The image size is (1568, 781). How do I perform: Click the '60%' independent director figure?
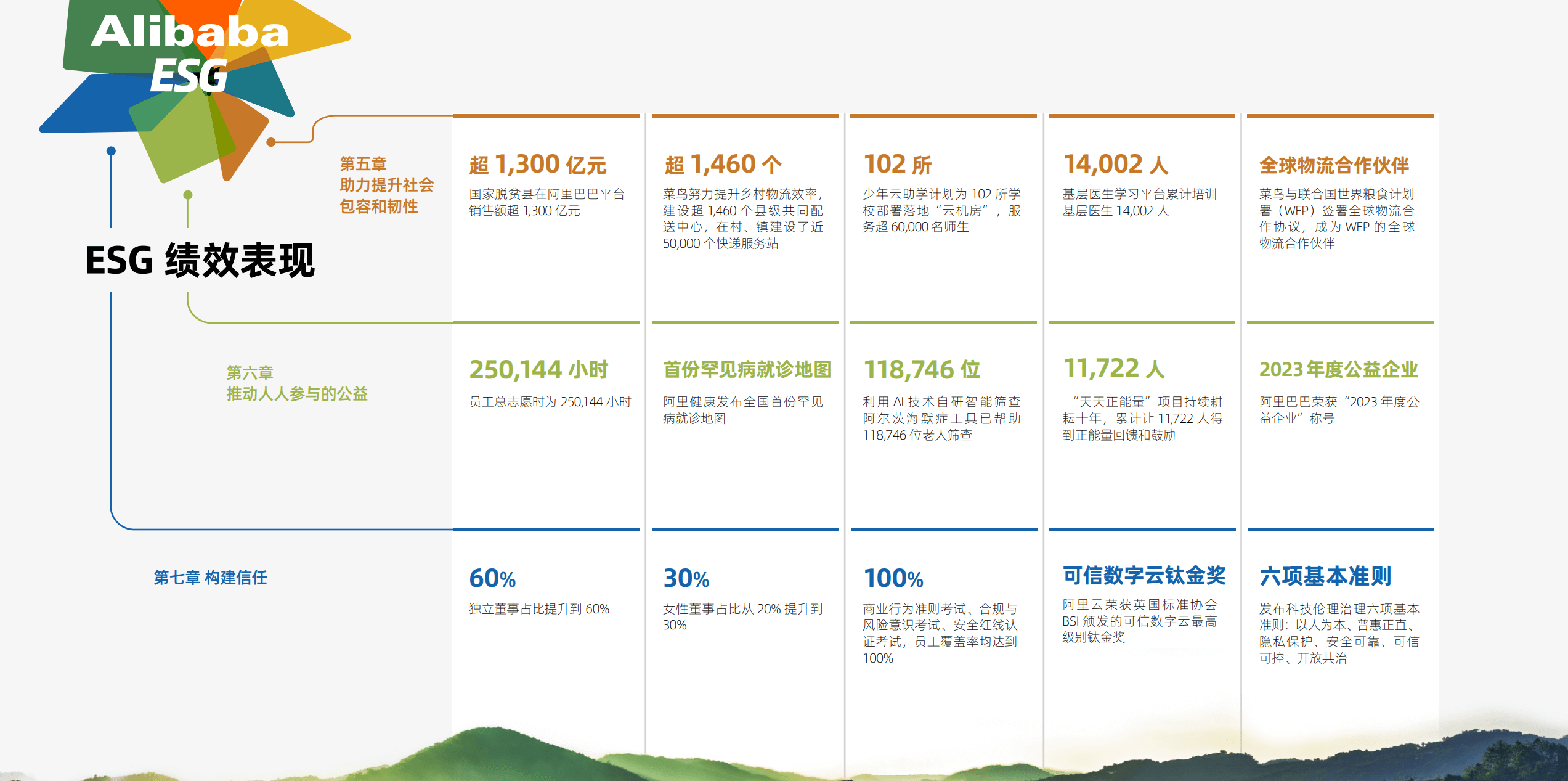(492, 578)
